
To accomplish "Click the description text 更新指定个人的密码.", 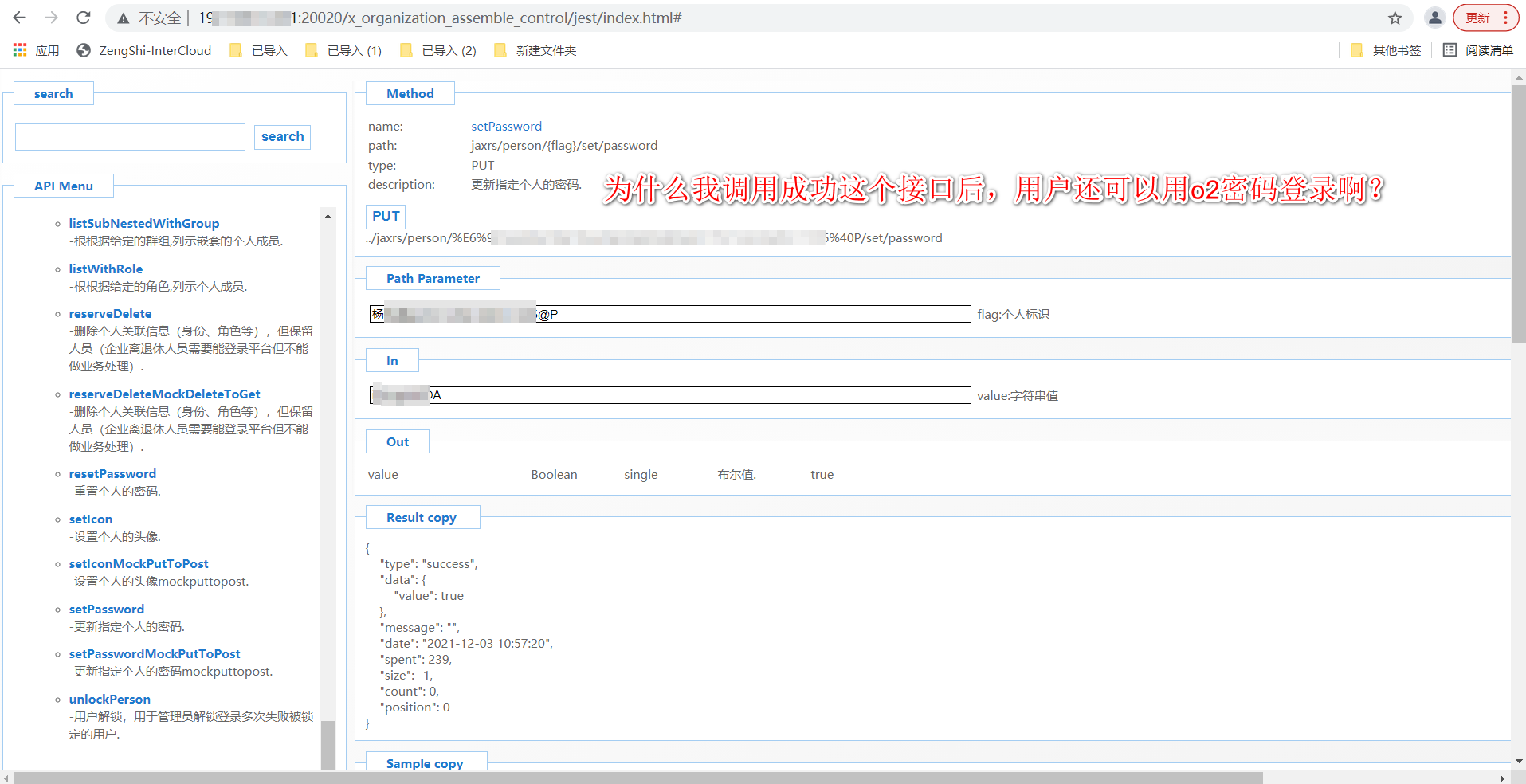I will click(527, 185).
